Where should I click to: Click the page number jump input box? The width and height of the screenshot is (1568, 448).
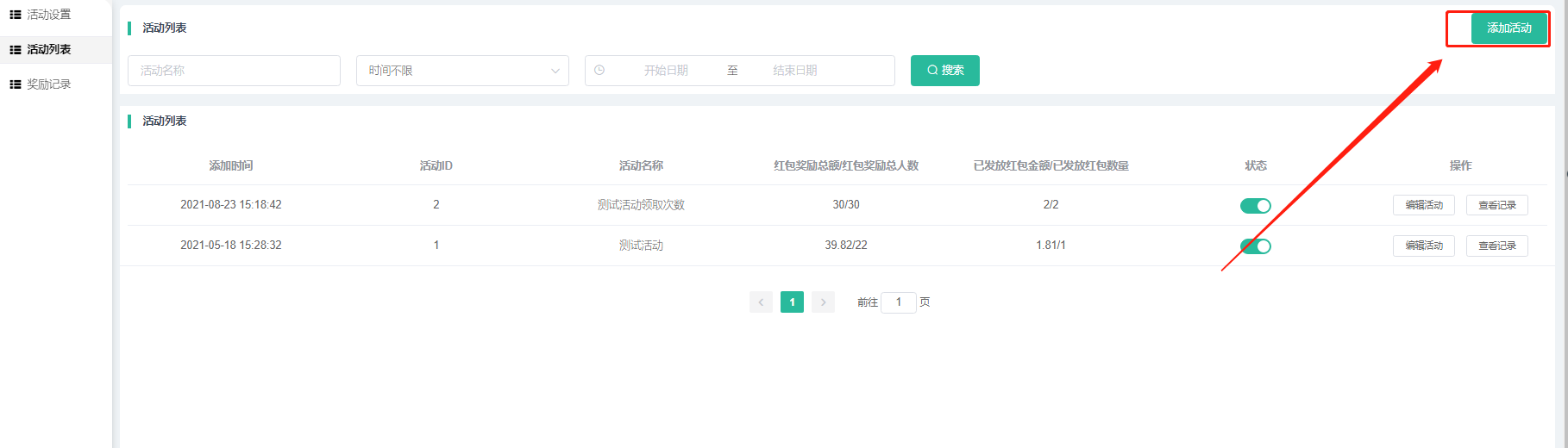(x=898, y=302)
